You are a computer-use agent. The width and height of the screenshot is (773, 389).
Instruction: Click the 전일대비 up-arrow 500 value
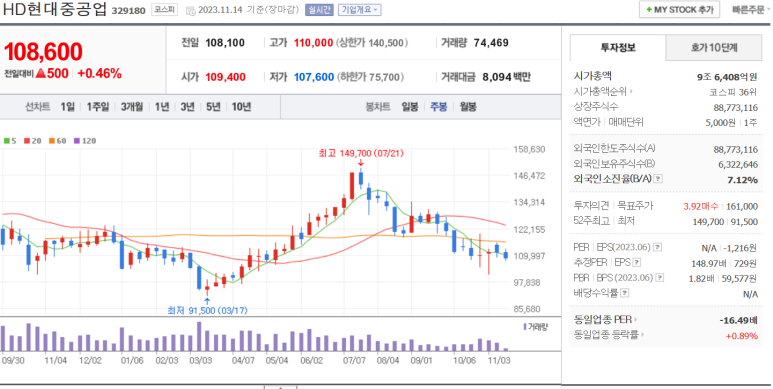point(52,73)
